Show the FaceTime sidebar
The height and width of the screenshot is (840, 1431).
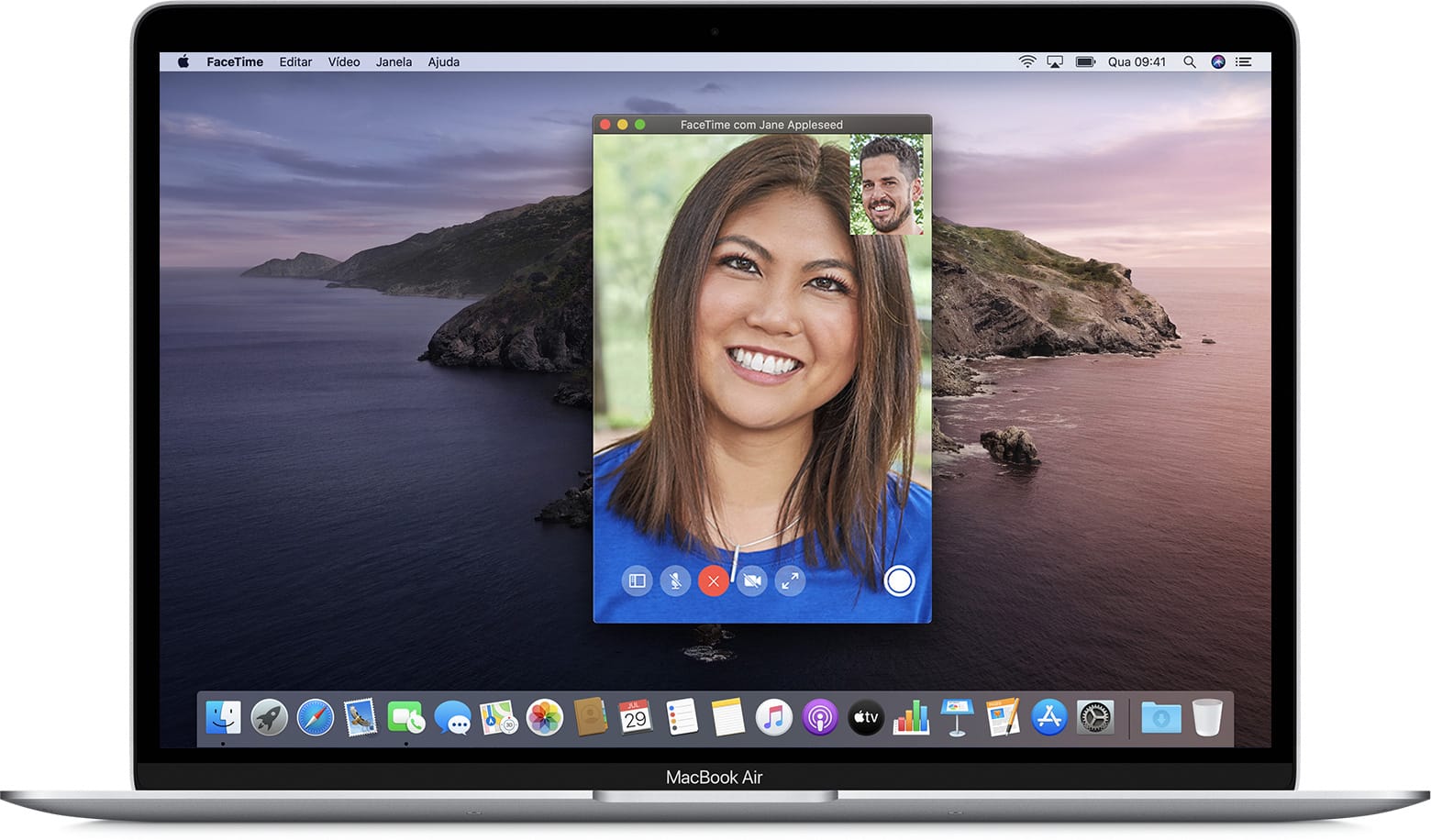637,580
